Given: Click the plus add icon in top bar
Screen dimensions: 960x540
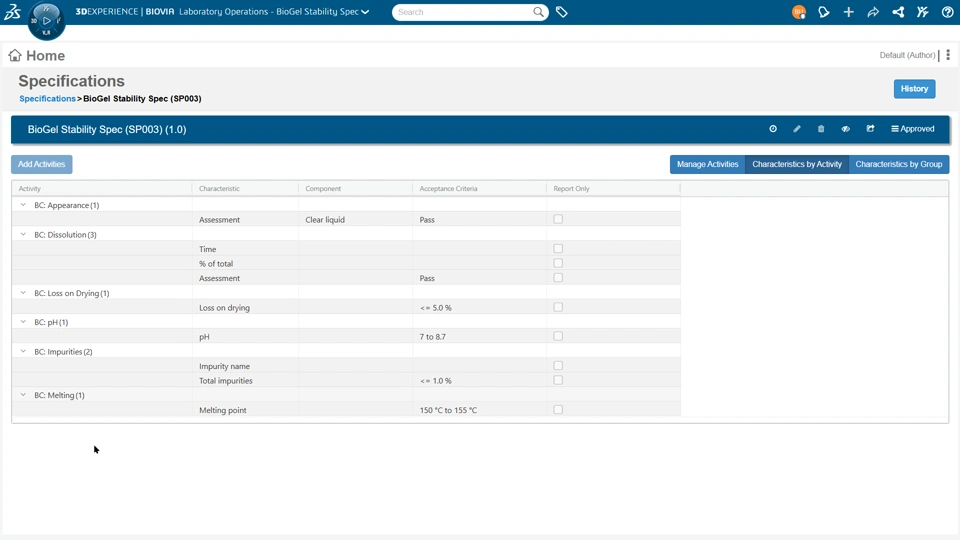Looking at the screenshot, I should click(x=849, y=12).
